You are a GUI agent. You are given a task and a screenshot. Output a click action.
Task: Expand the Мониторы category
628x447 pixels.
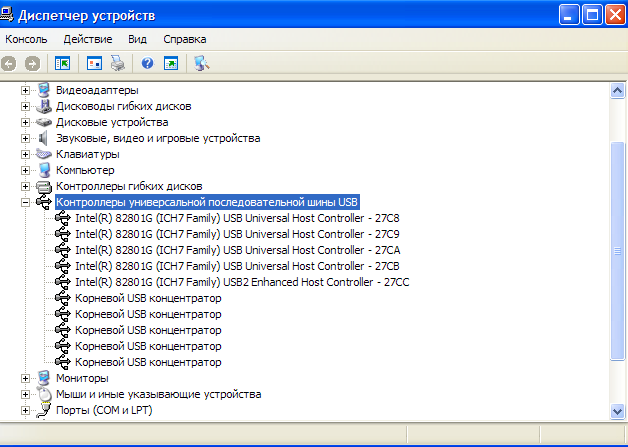(x=26, y=378)
